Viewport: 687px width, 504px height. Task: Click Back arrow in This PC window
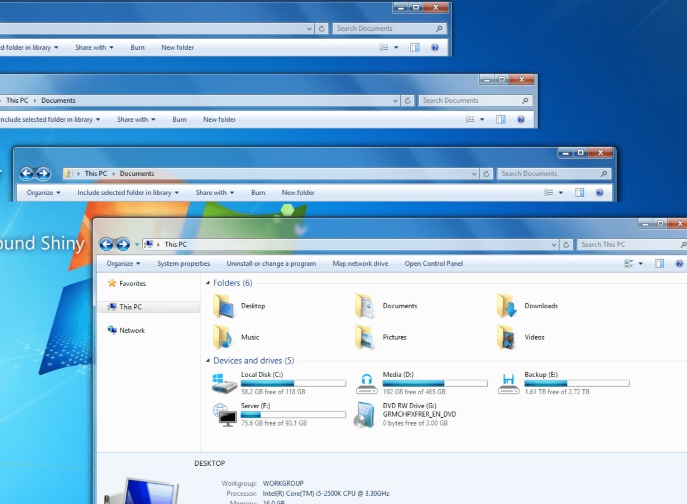106,244
